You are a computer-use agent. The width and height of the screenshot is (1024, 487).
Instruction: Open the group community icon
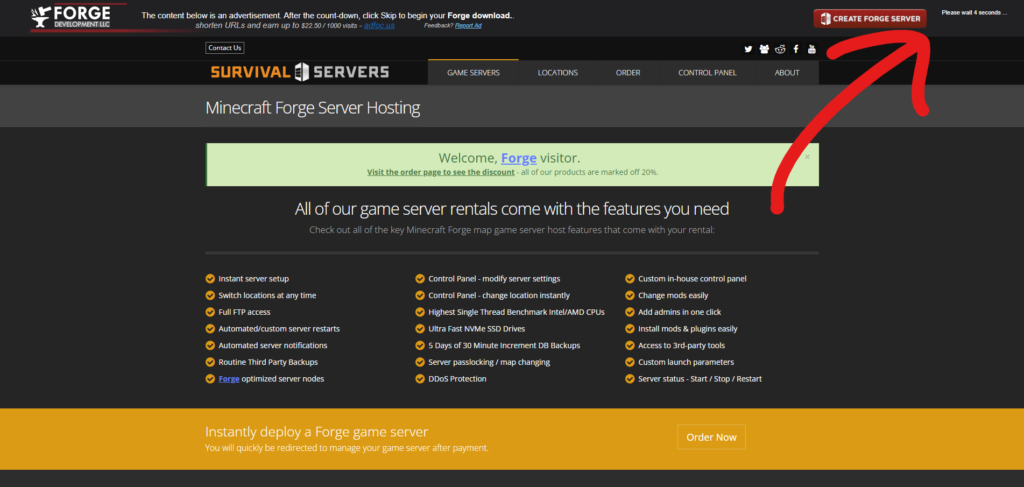(x=764, y=49)
